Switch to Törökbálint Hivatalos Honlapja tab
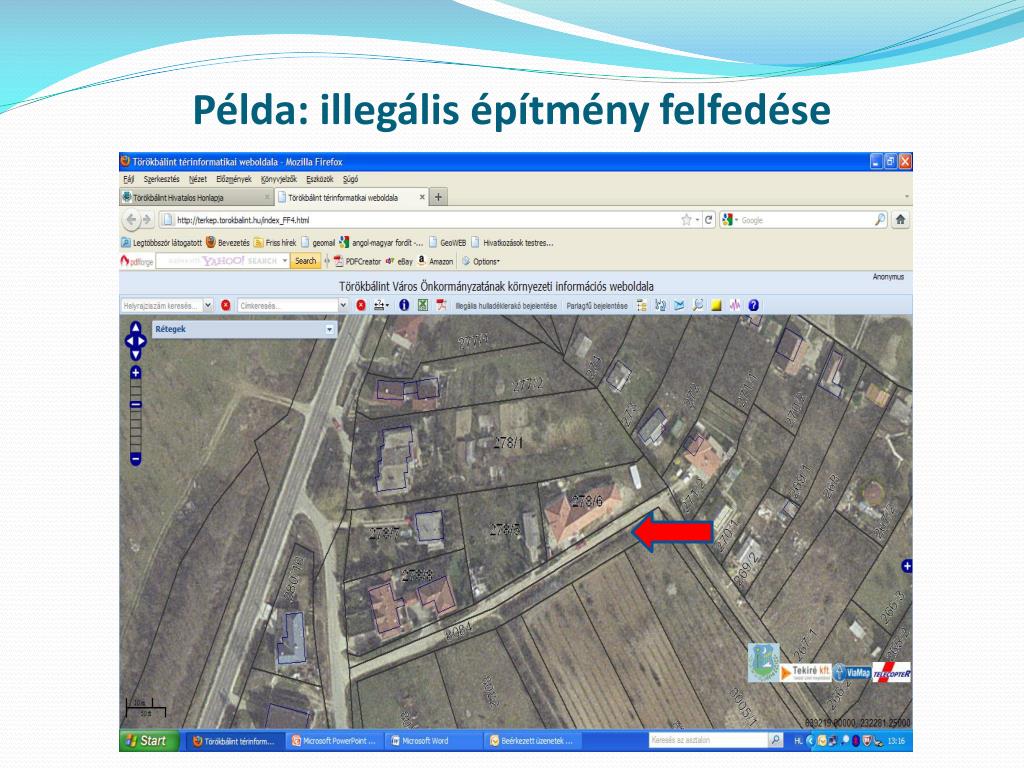 click(x=195, y=197)
